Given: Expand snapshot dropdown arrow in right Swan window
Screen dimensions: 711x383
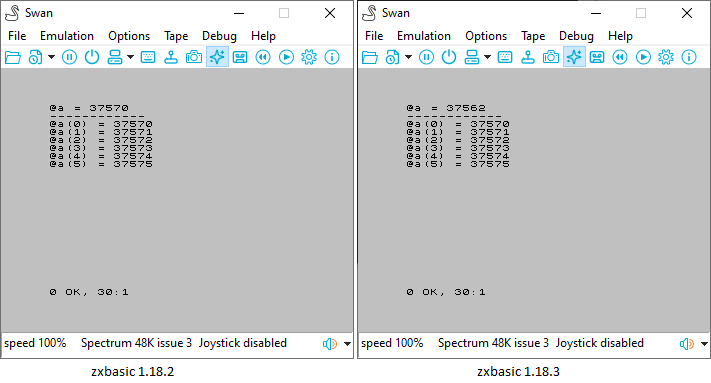Looking at the screenshot, I should point(408,57).
